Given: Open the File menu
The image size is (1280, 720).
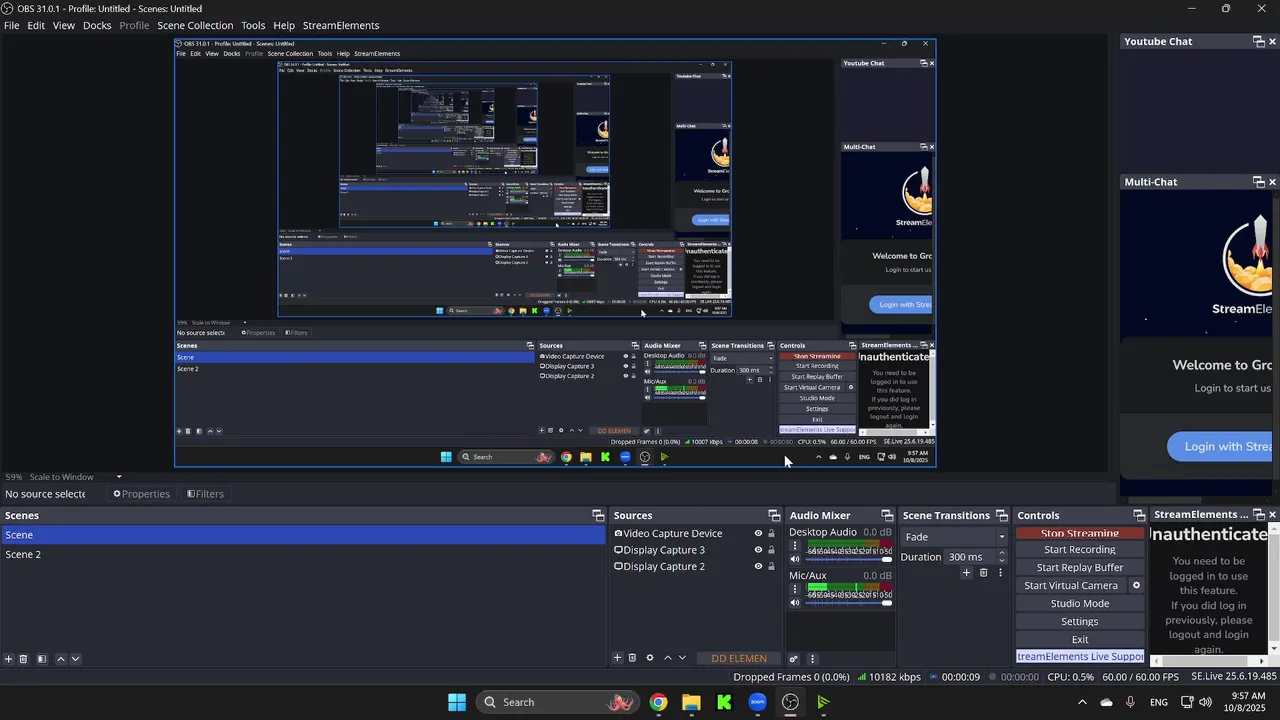Looking at the screenshot, I should pyautogui.click(x=12, y=25).
